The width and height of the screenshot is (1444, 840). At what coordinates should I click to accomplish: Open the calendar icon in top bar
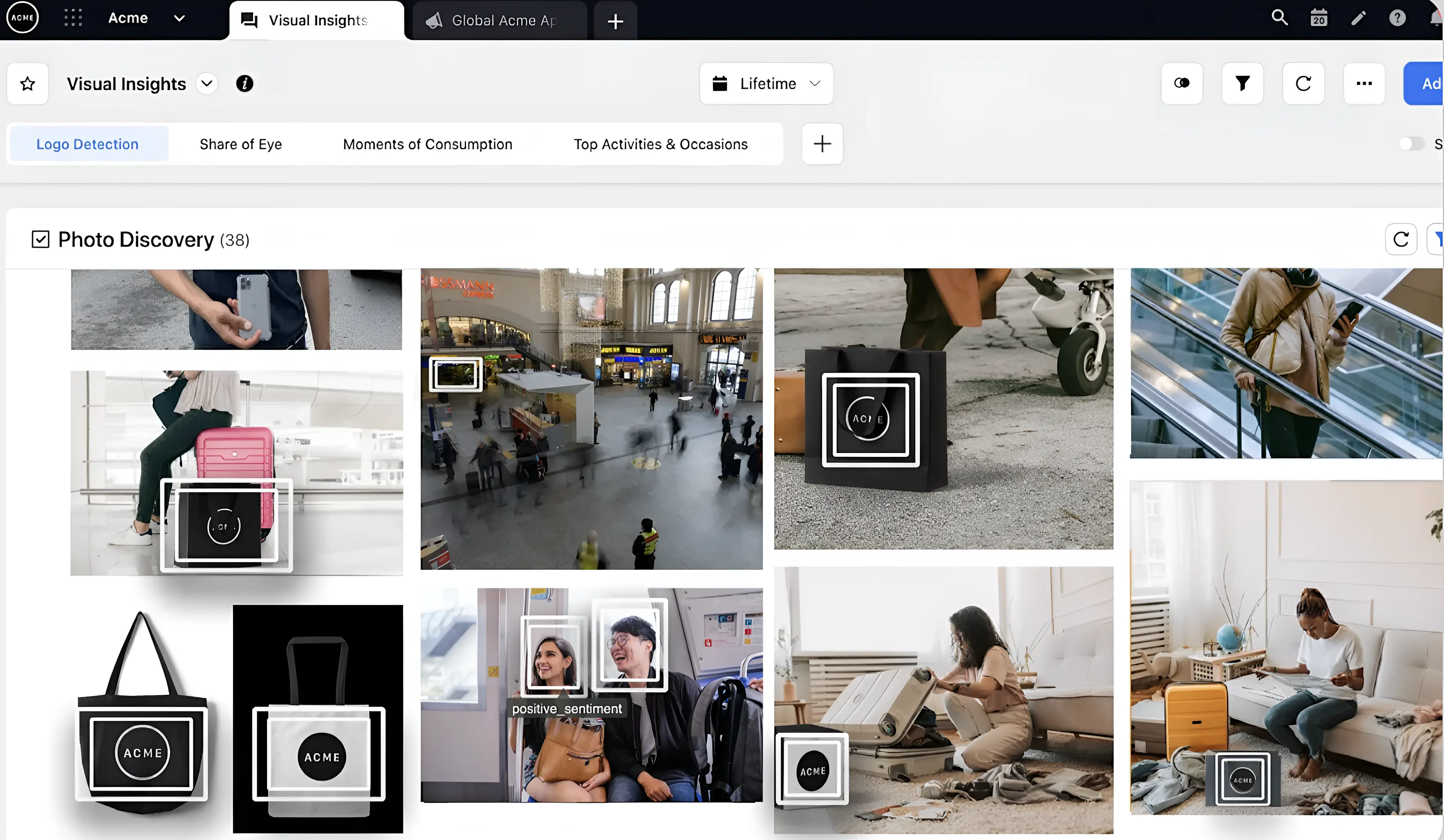(1318, 18)
